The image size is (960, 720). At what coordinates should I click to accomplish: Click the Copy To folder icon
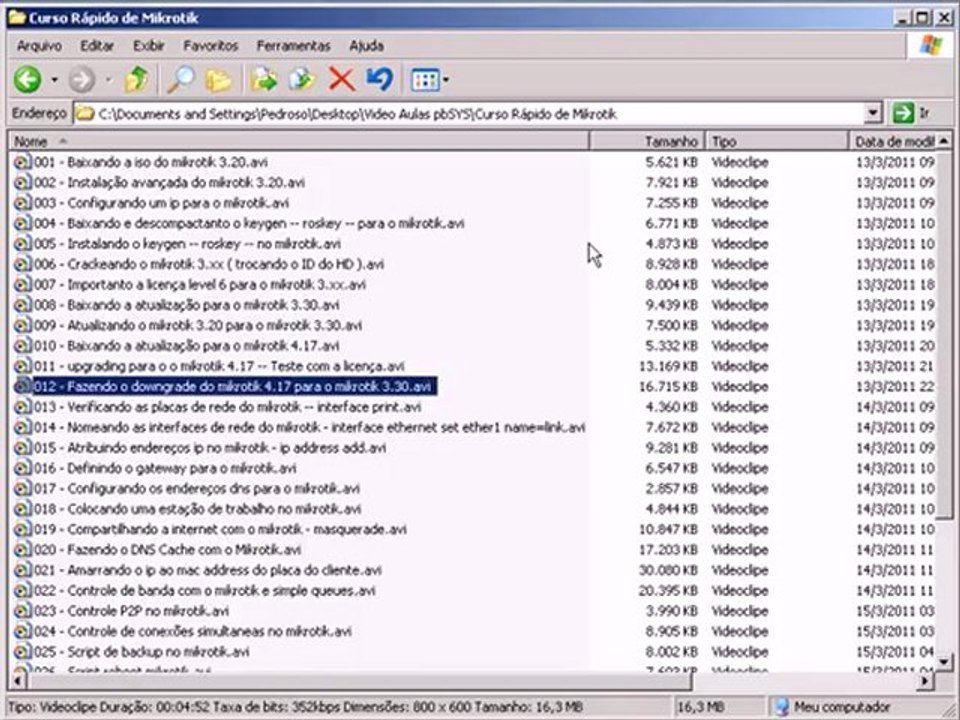click(302, 80)
